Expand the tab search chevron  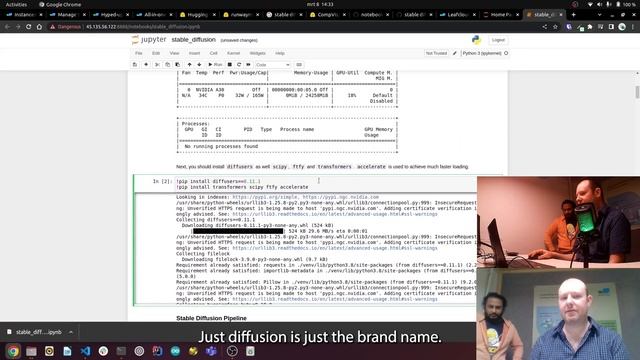tap(599, 15)
